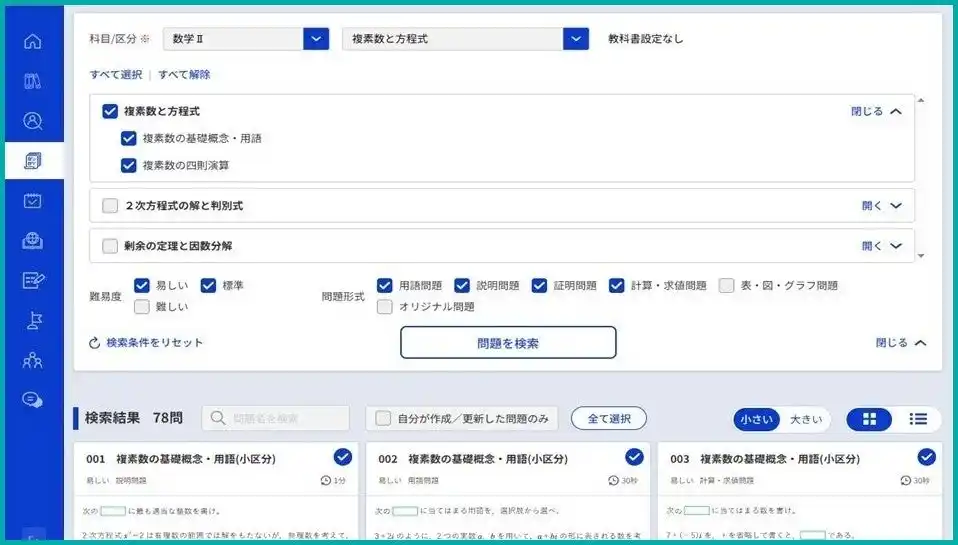Open the group members sidebar icon

(32, 360)
